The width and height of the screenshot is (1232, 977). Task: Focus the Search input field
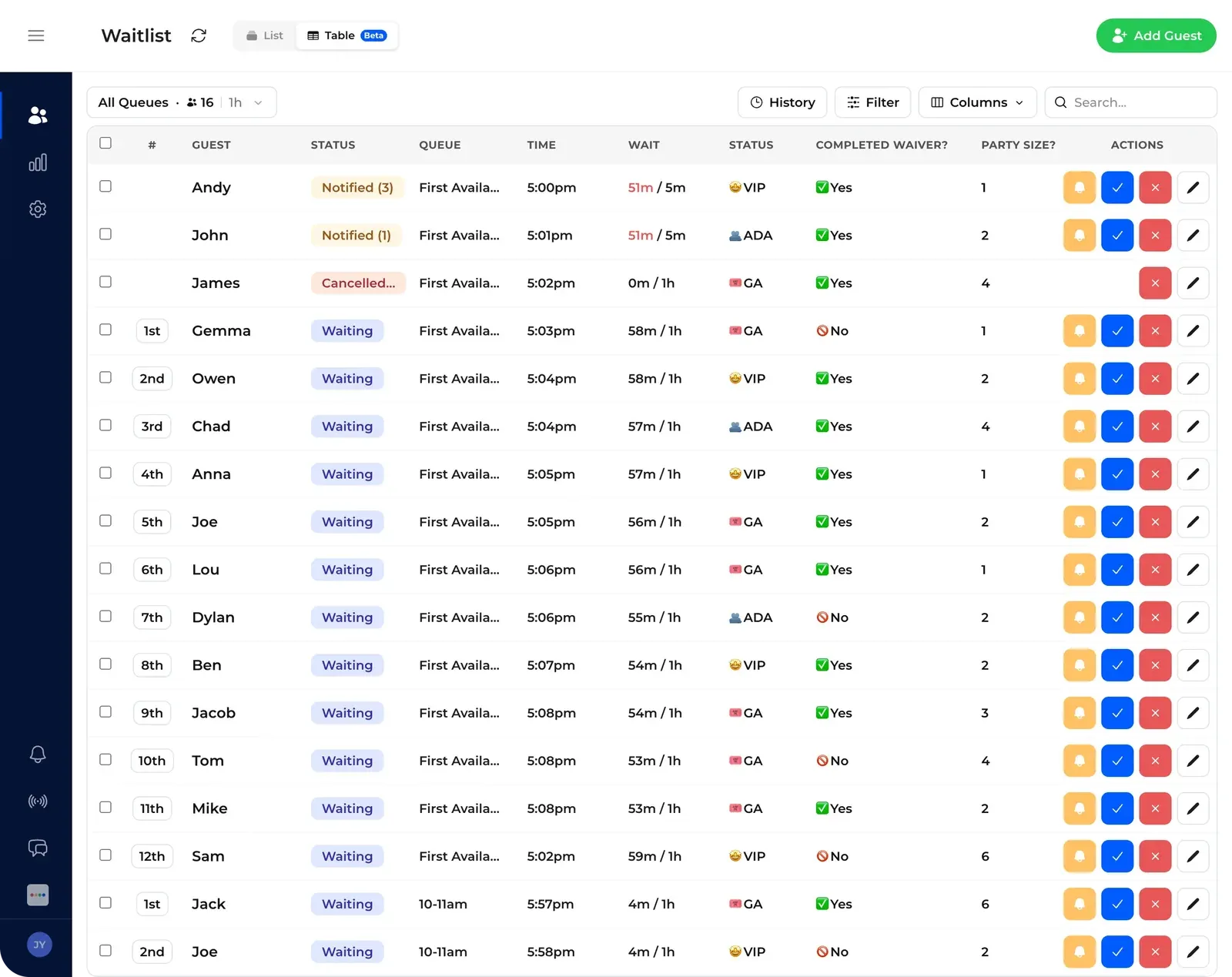click(x=1130, y=102)
